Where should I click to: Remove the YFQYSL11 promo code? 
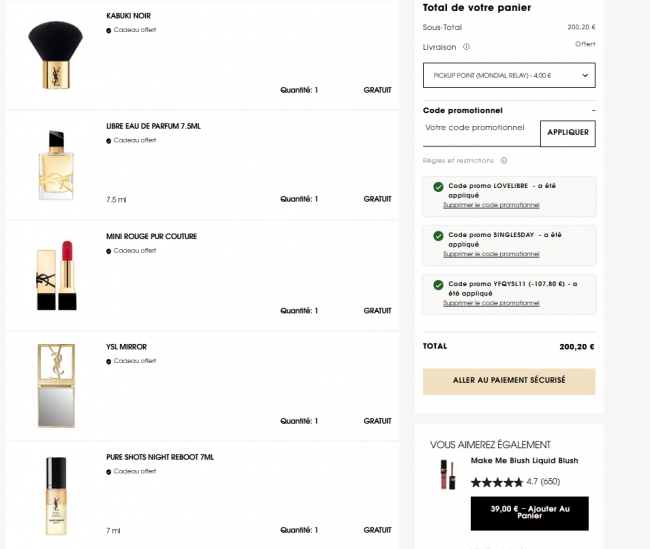[491, 302]
